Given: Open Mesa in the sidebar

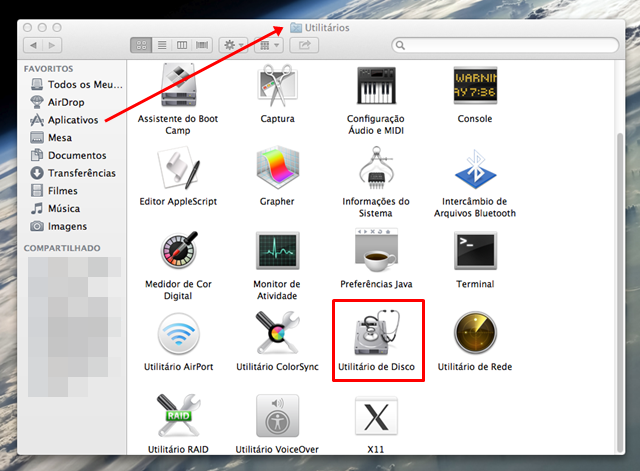Looking at the screenshot, I should click(x=51, y=138).
